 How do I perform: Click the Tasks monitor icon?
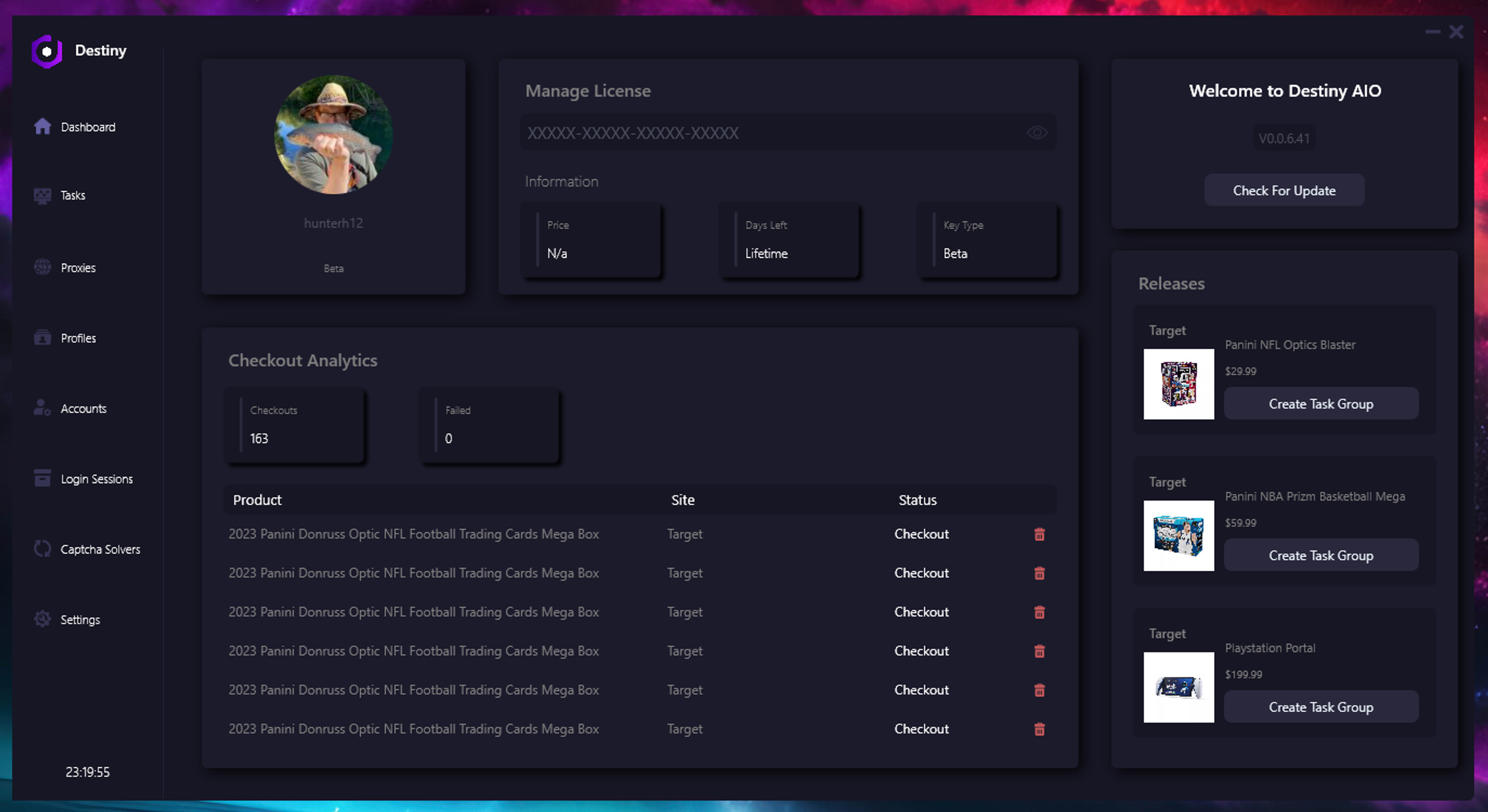click(x=42, y=195)
